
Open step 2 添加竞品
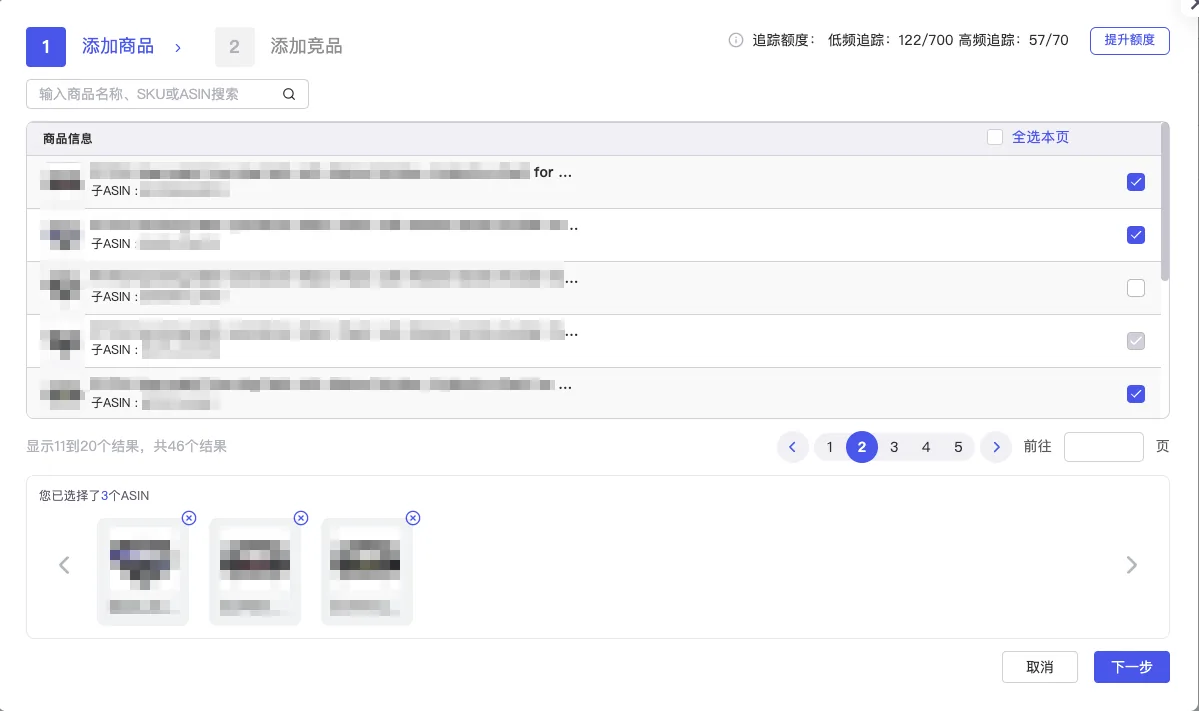[278, 47]
